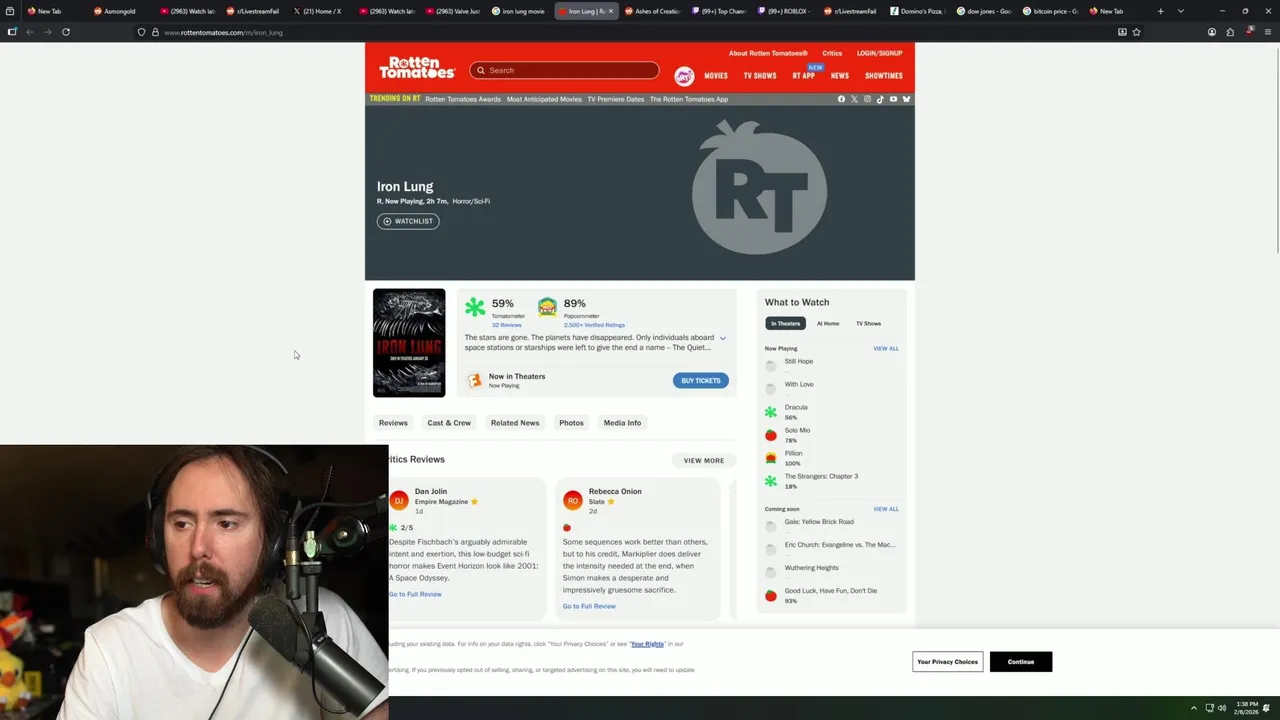The image size is (1280, 720).
Task: Select the TV Shows filter in What to Watch
Action: coord(868,323)
